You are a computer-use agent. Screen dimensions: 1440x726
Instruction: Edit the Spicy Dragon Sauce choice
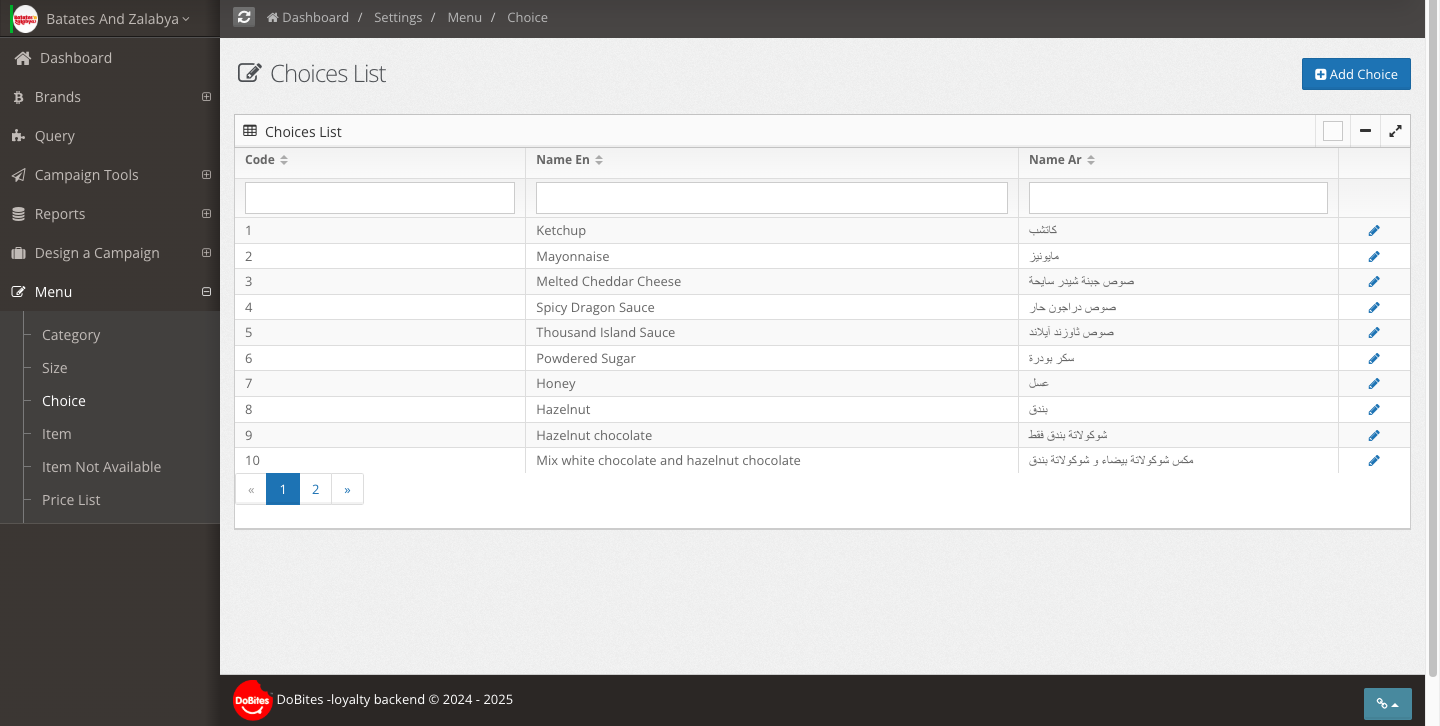click(x=1374, y=307)
